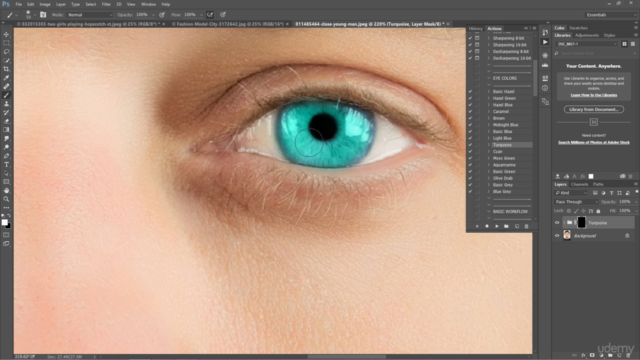The image size is (640, 360).
Task: Select the Crop tool
Action: tap(6, 69)
